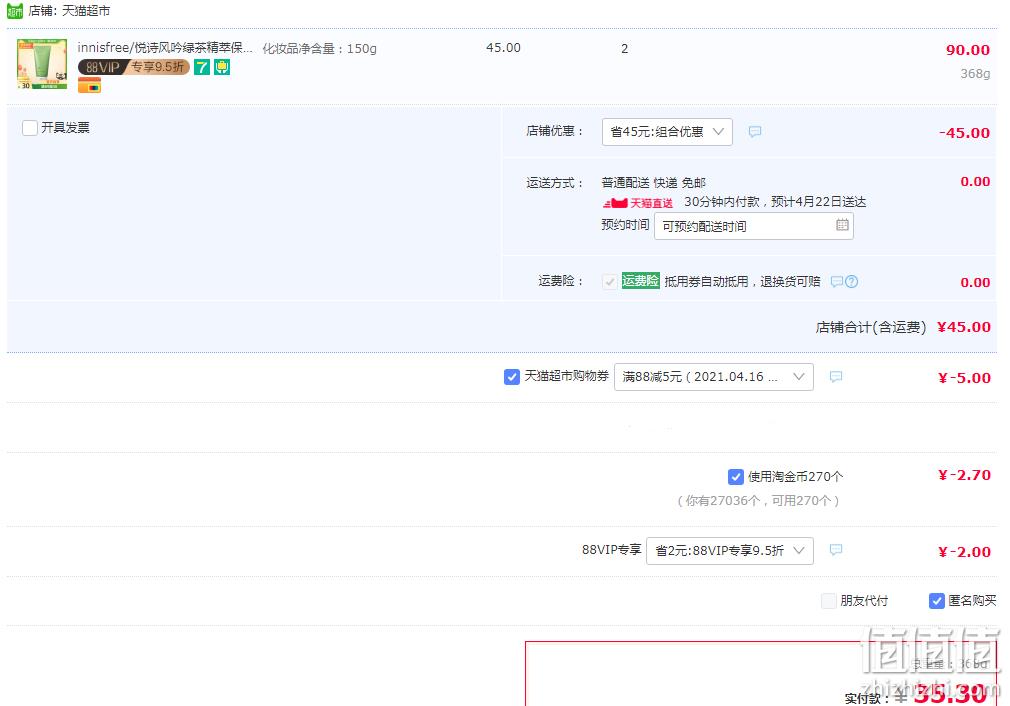Click the 店铺合计(含运费) total text

[x=871, y=327]
